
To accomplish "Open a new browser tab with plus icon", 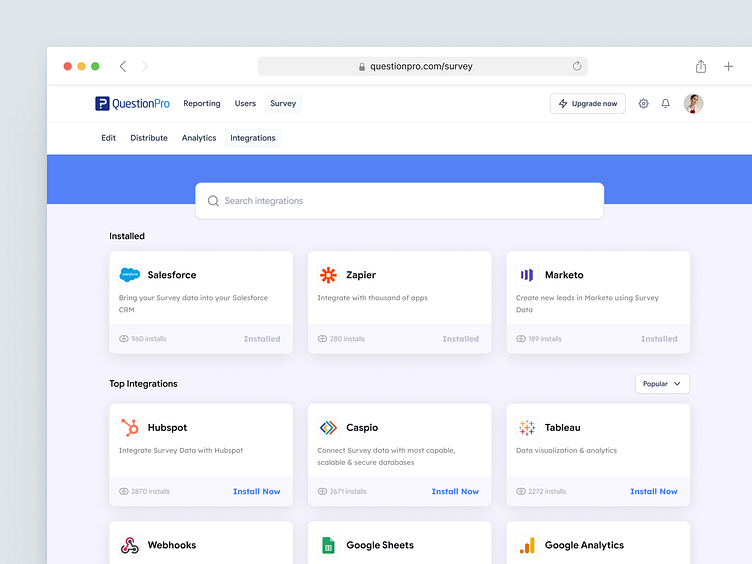I will point(728,66).
